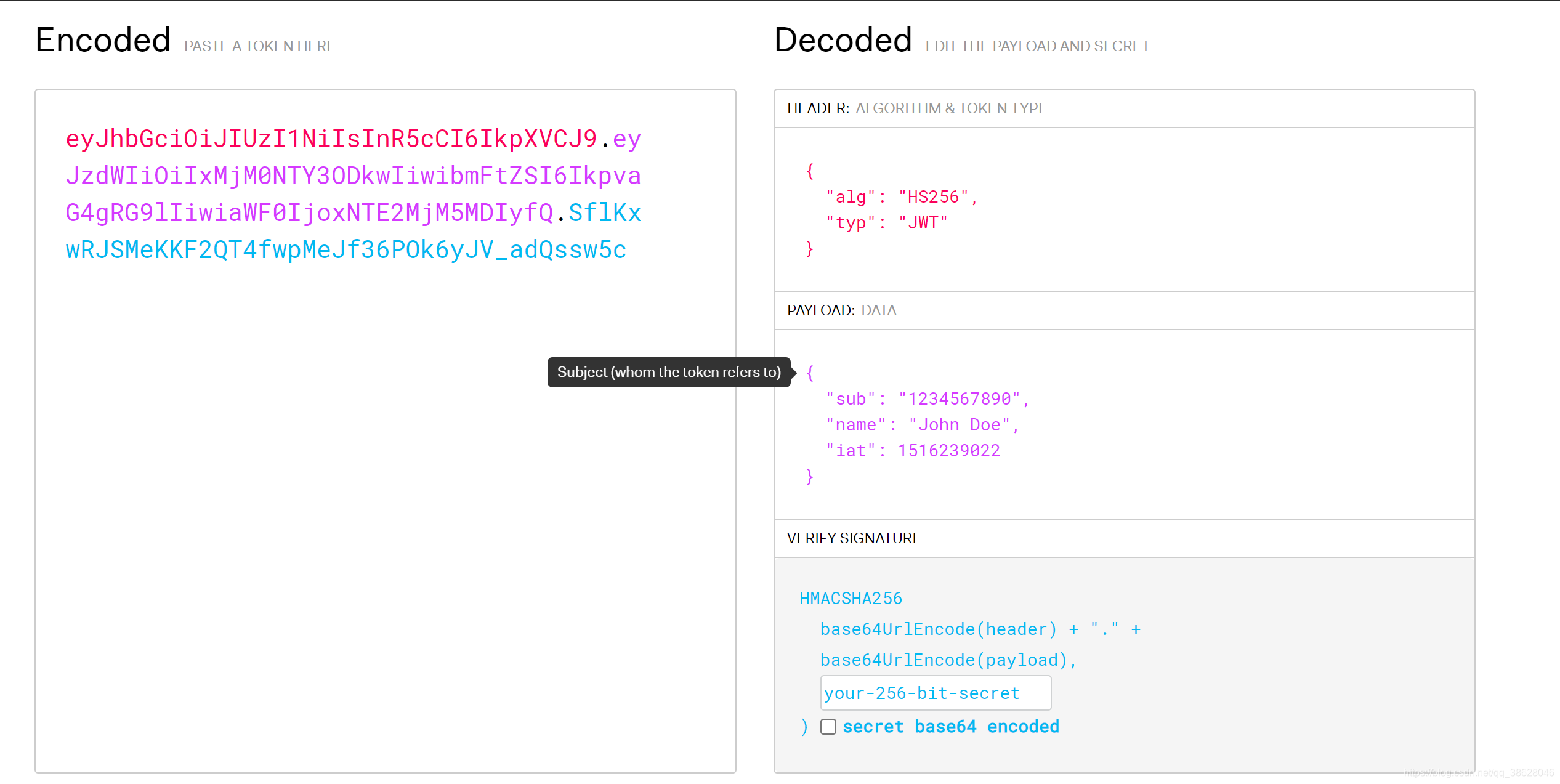Screen dimensions: 1560x784
Task: Click the HMACSHA256 algorithm label
Action: (850, 597)
